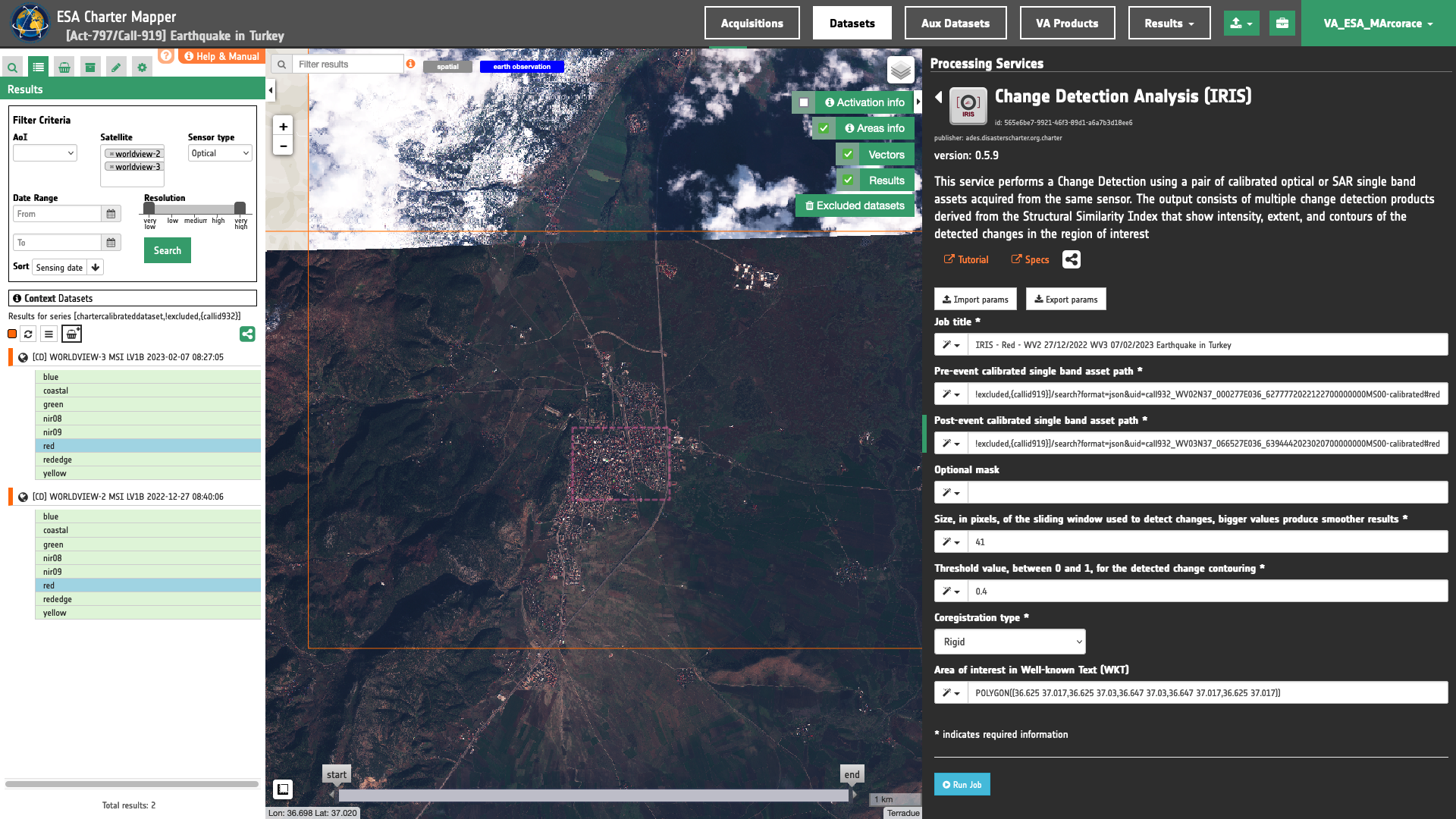Open the VA Products tab
The image size is (1456, 819).
click(x=1067, y=24)
